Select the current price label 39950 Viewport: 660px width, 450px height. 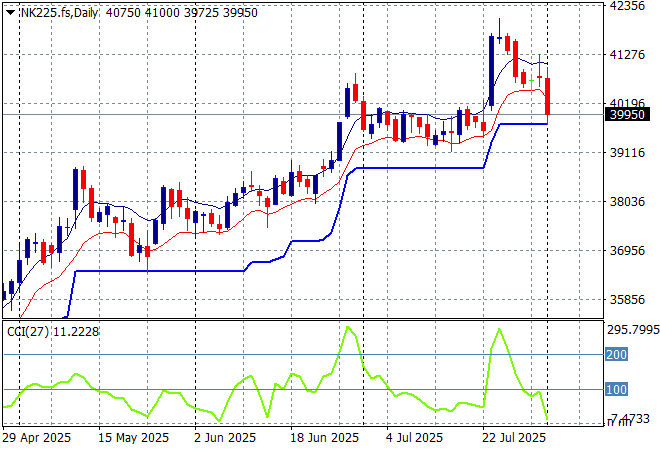(x=627, y=114)
